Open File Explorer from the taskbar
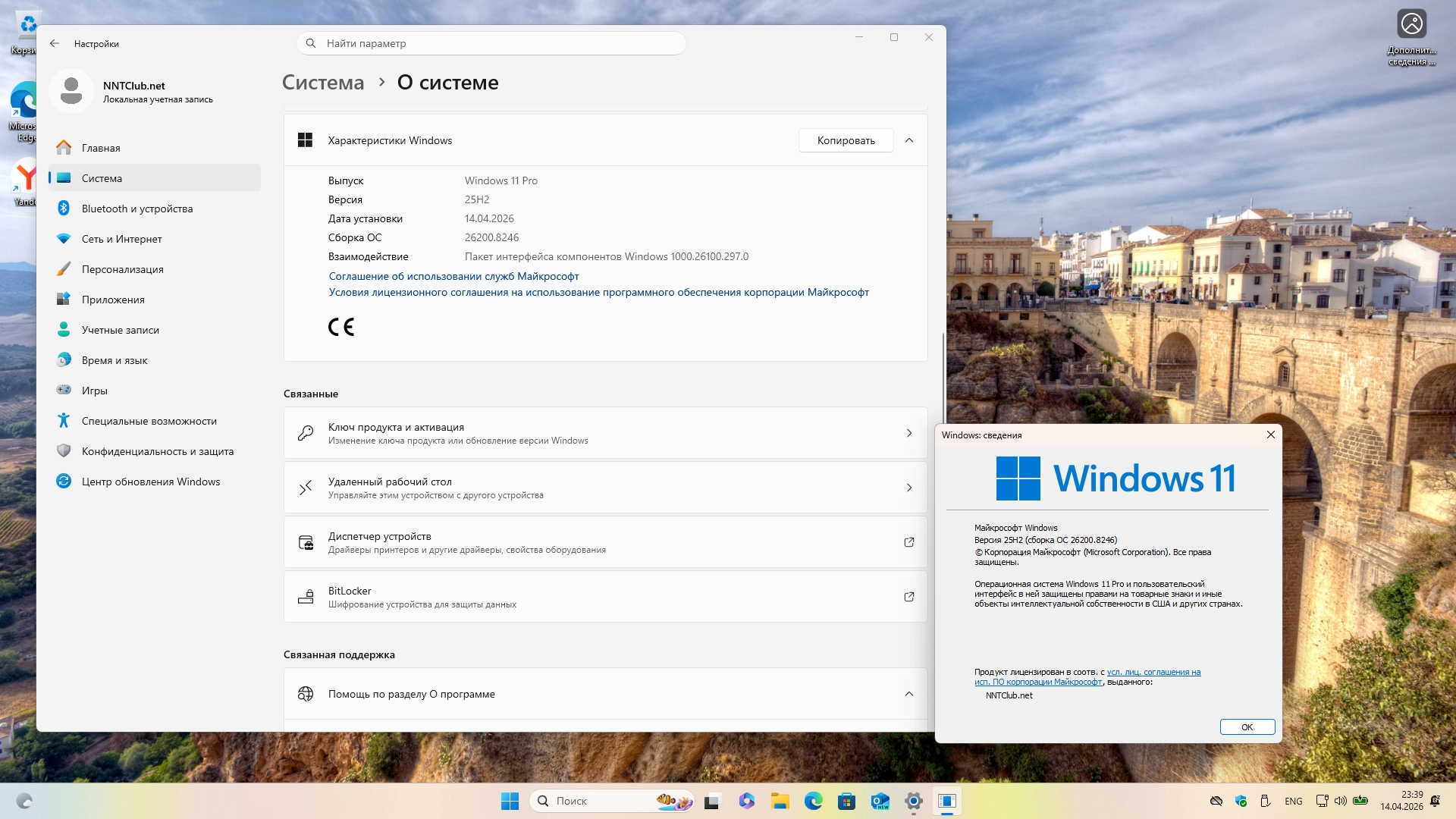The width and height of the screenshot is (1456, 819). click(x=780, y=801)
